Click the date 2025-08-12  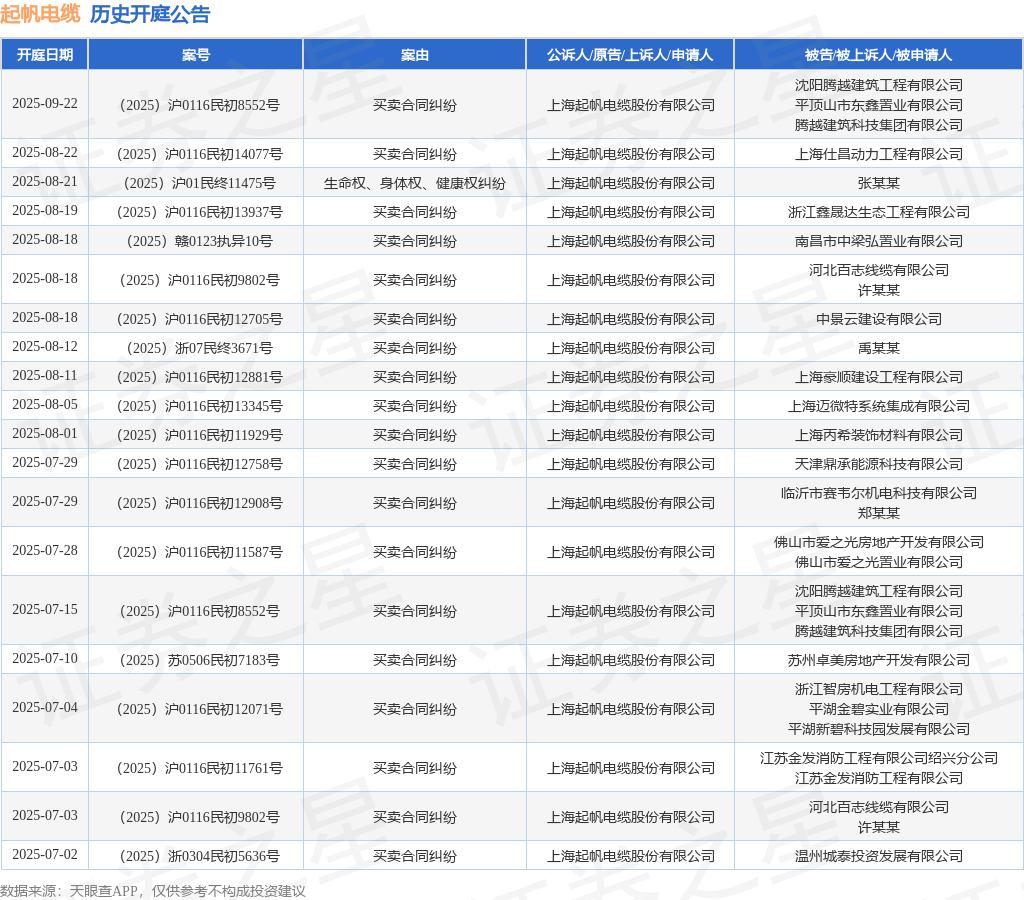click(x=44, y=347)
